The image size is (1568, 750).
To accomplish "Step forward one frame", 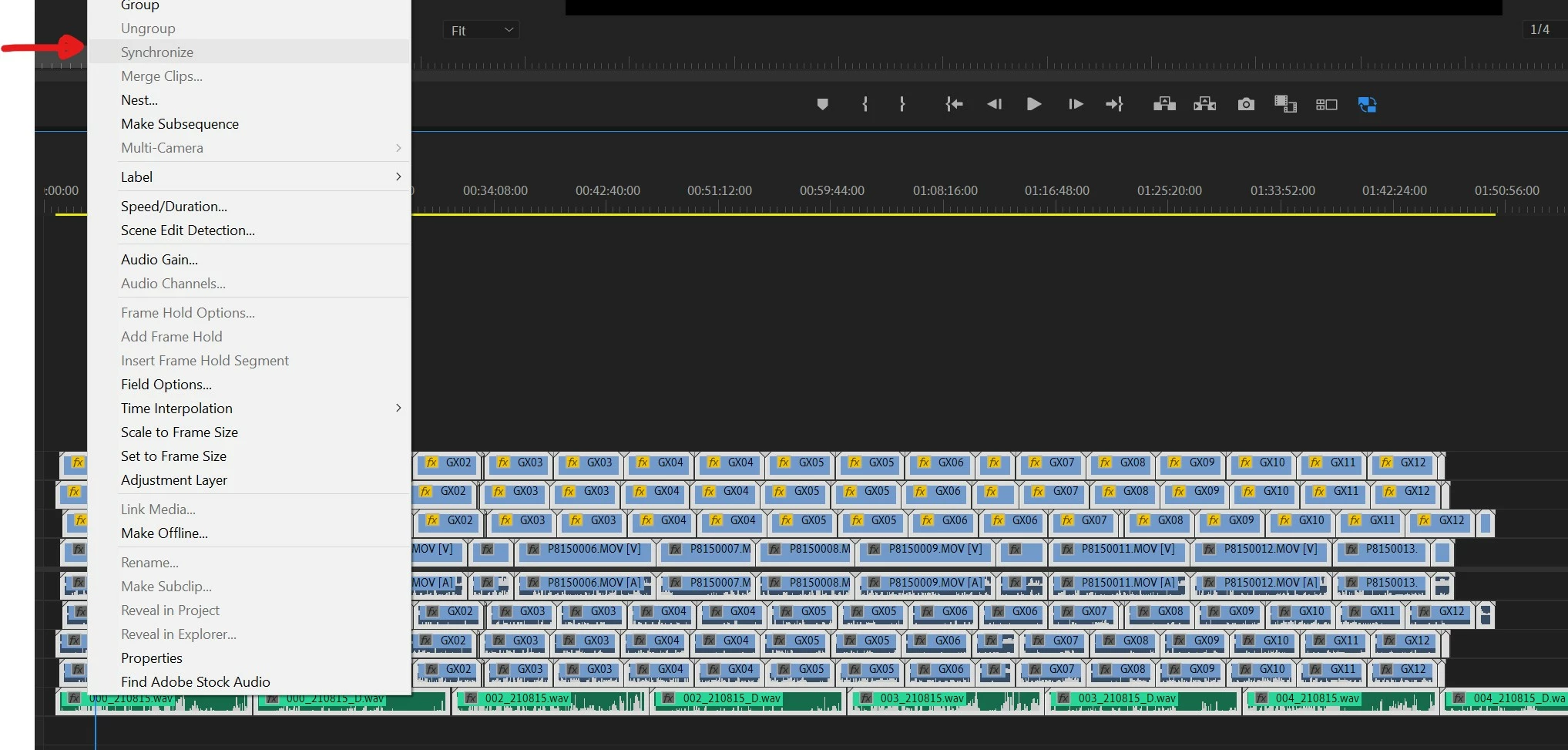I will tap(1076, 104).
